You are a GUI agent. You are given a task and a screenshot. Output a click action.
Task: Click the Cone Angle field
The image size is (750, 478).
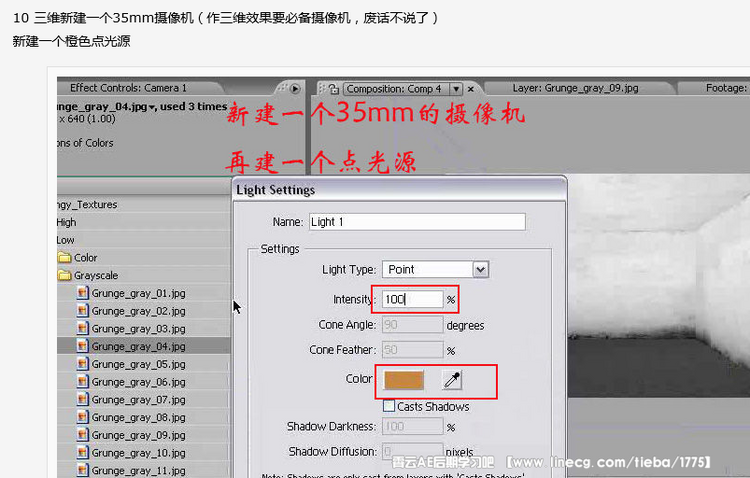point(412,325)
